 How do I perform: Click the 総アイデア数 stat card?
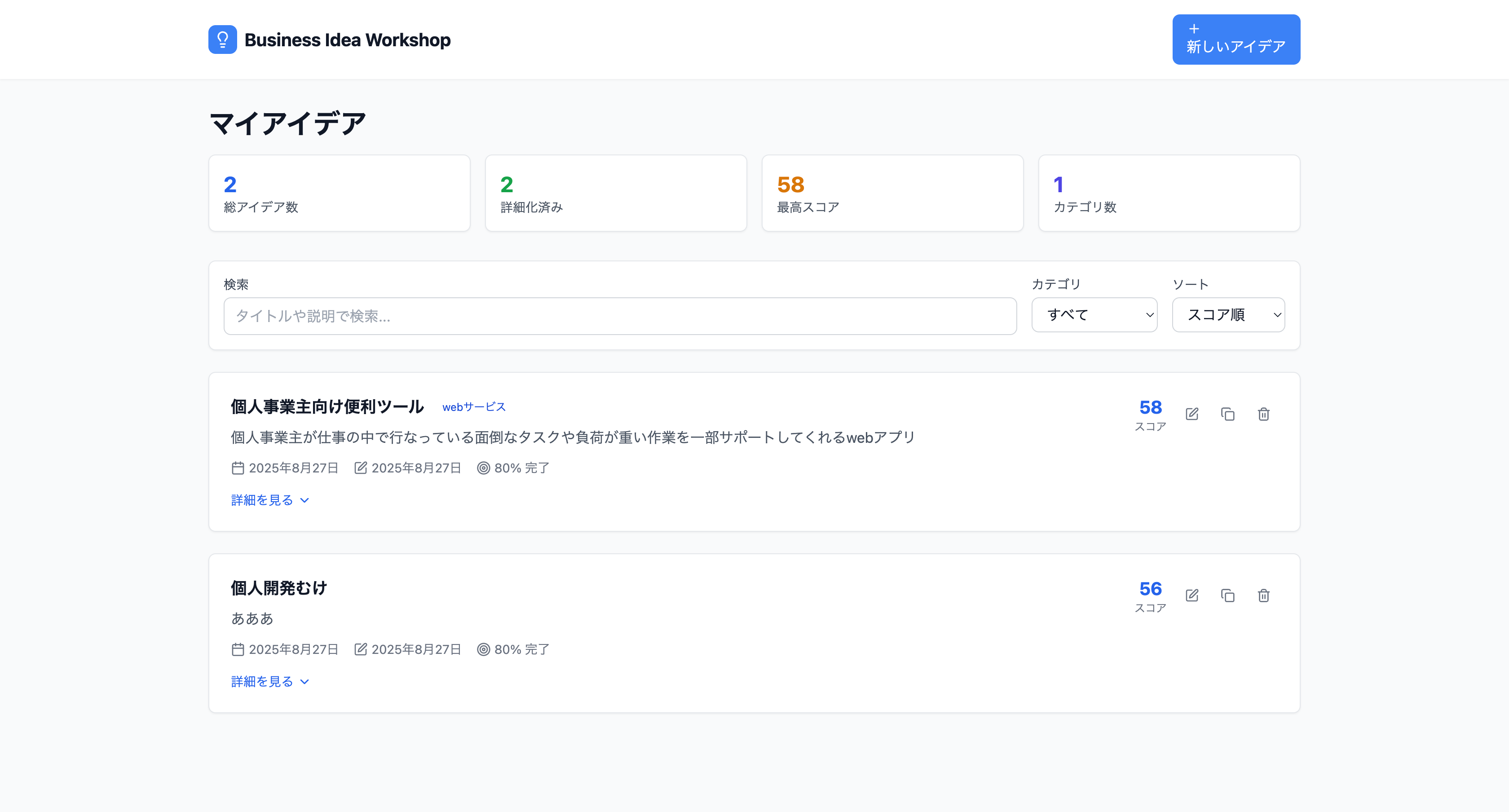pyautogui.click(x=339, y=193)
